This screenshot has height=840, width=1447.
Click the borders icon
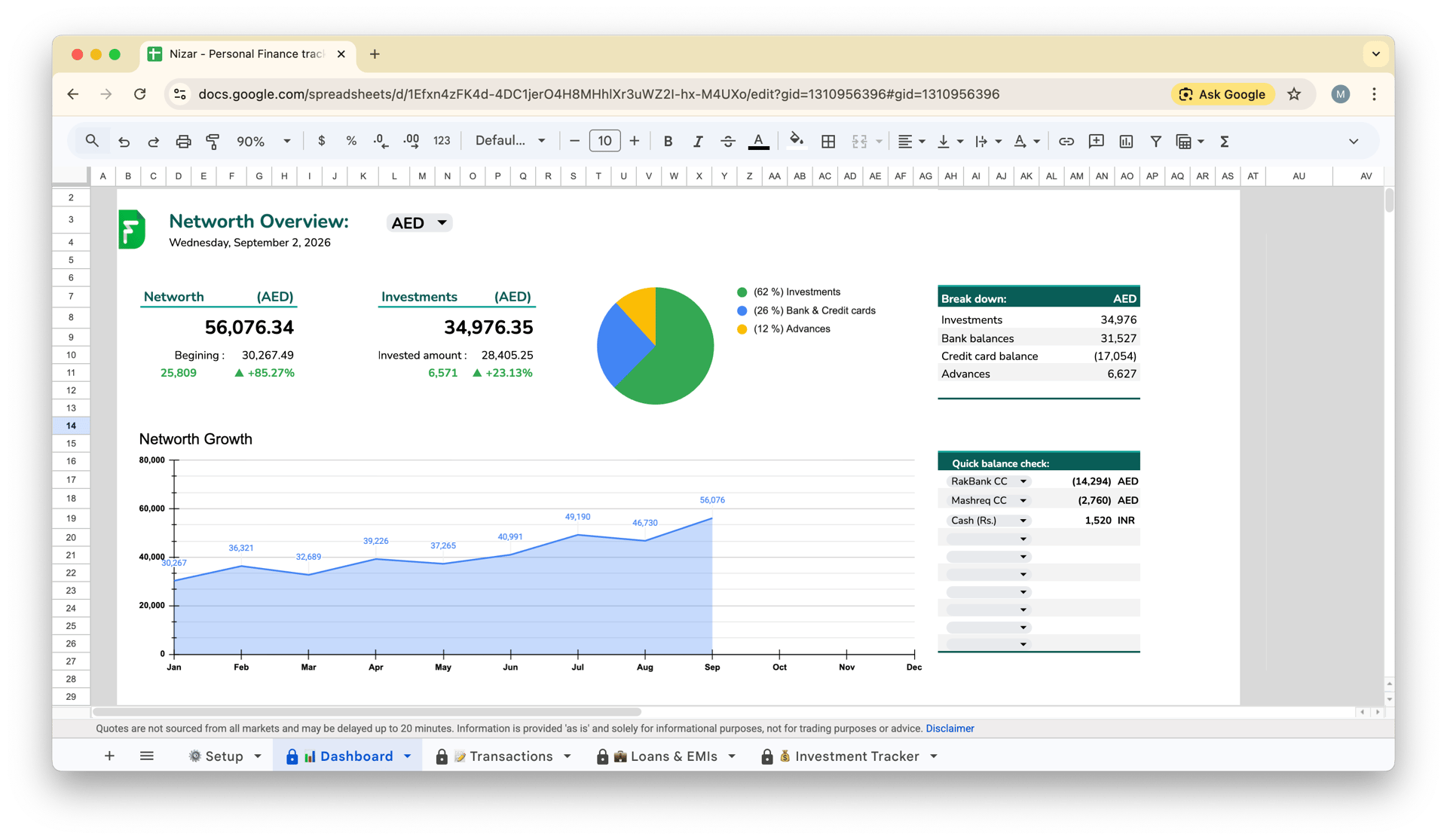(x=828, y=141)
